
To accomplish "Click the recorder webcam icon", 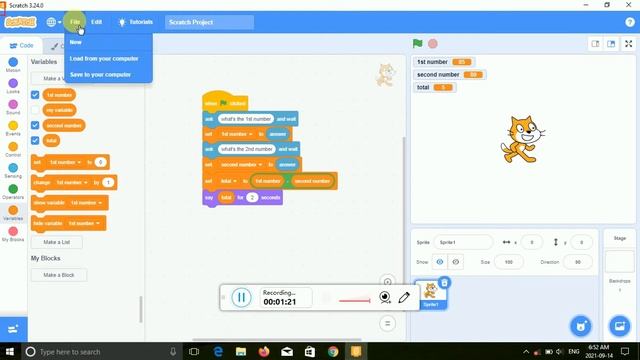I will [384, 298].
